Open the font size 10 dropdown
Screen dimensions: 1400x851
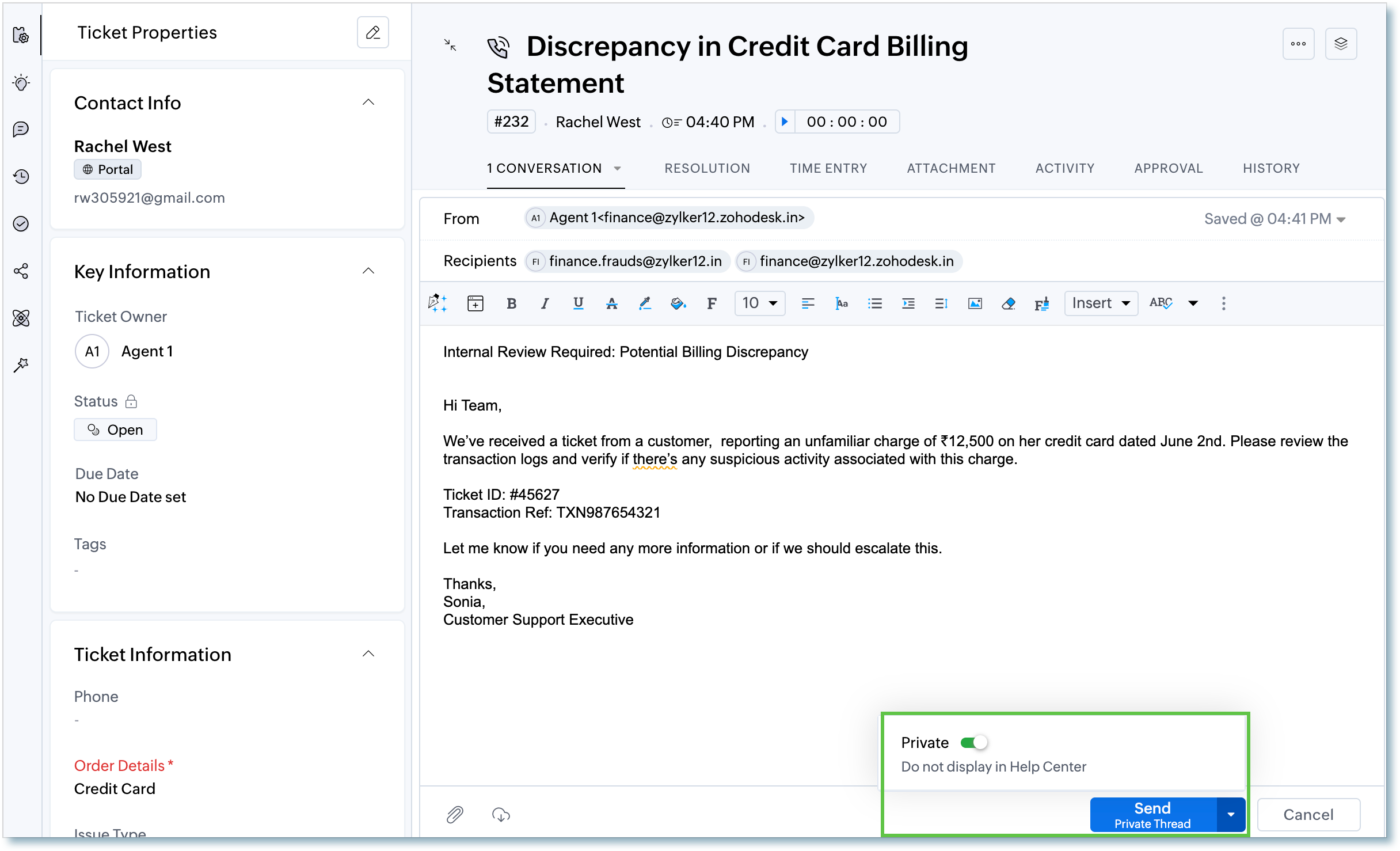[x=759, y=303]
